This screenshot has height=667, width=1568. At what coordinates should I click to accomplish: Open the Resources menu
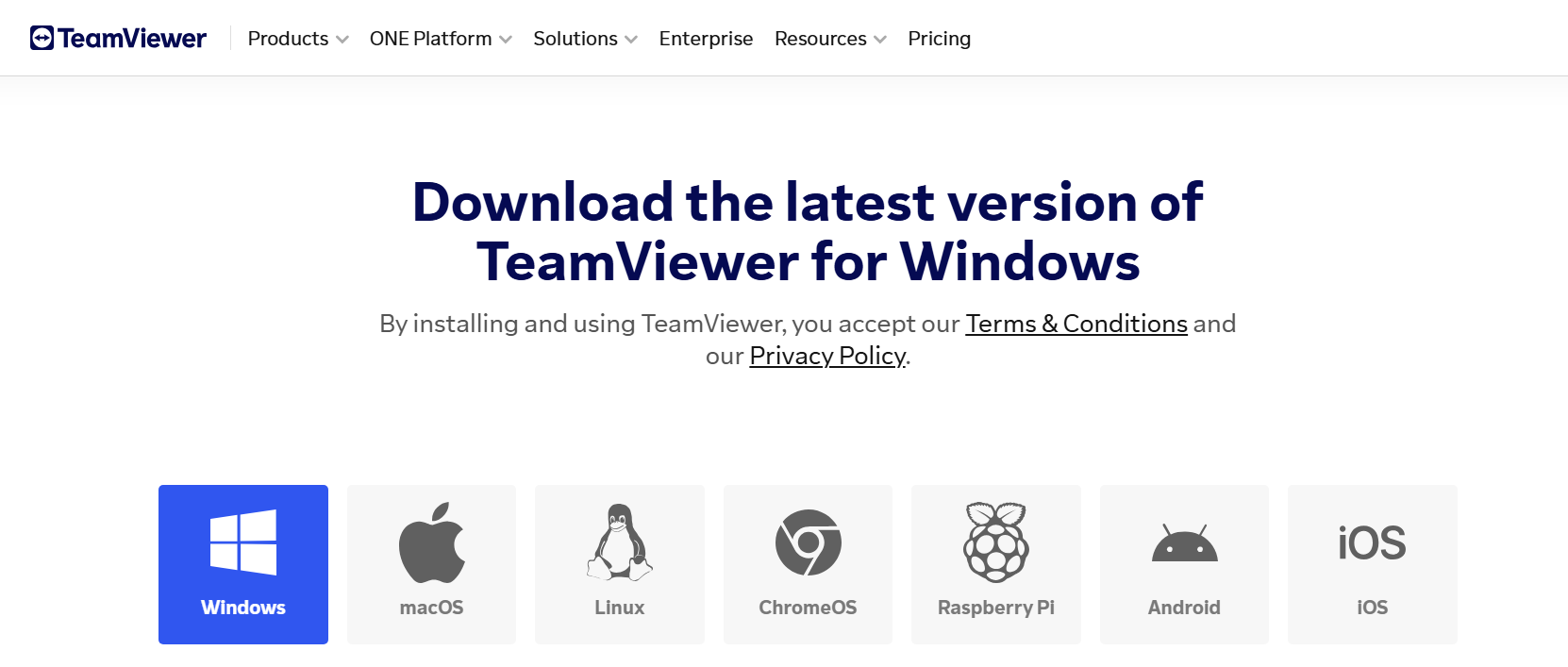(831, 39)
